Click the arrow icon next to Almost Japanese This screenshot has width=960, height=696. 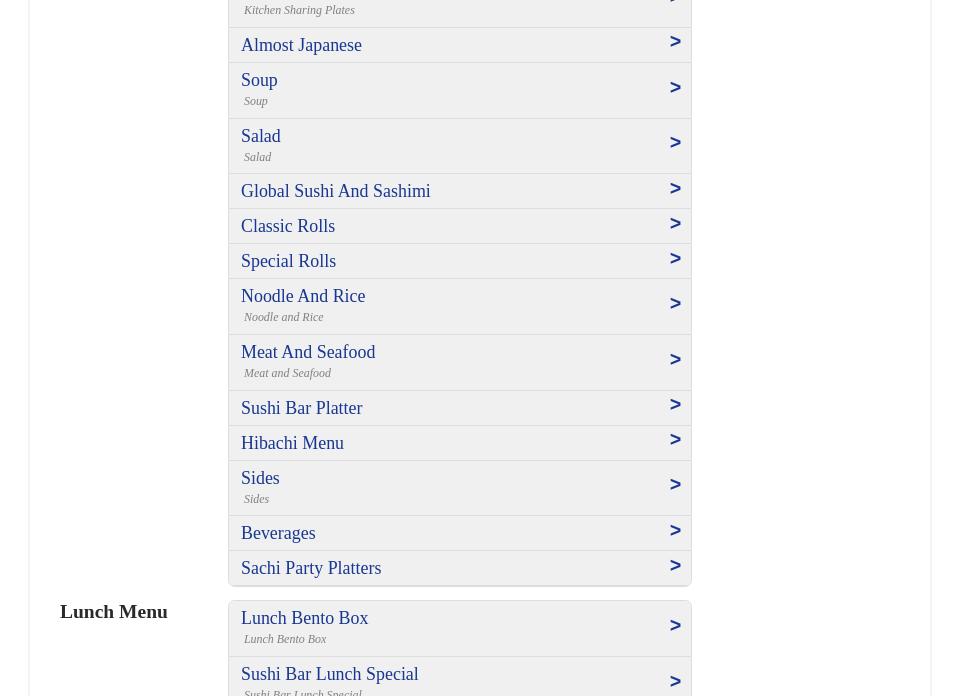tap(675, 42)
